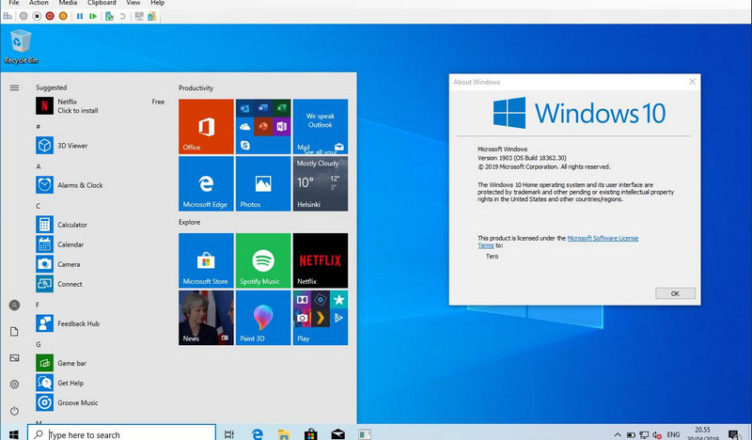Click the user account icon in Start sidebar
Image resolution: width=752 pixels, height=440 pixels.
click(14, 305)
